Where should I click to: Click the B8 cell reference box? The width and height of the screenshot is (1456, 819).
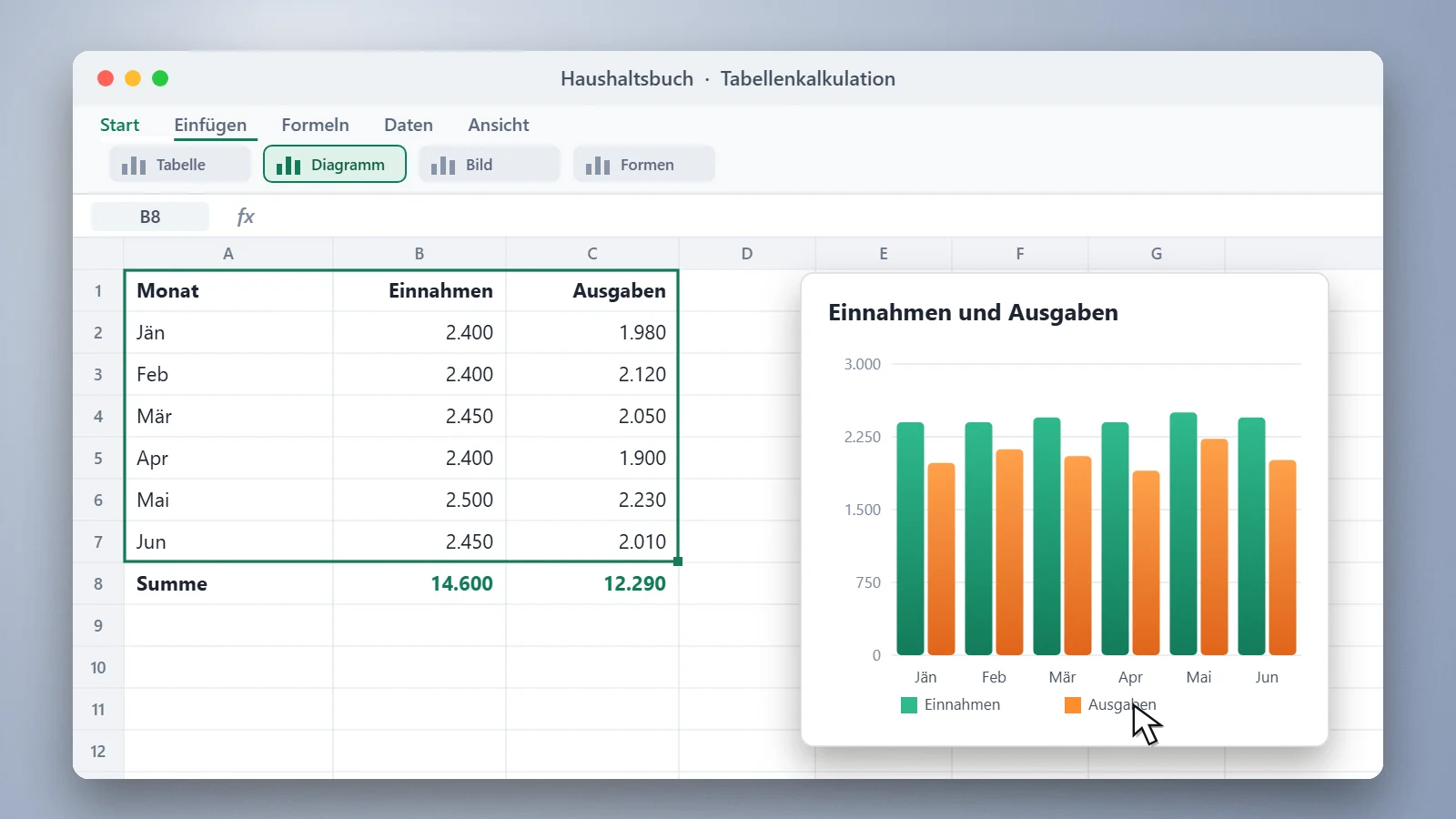click(150, 217)
